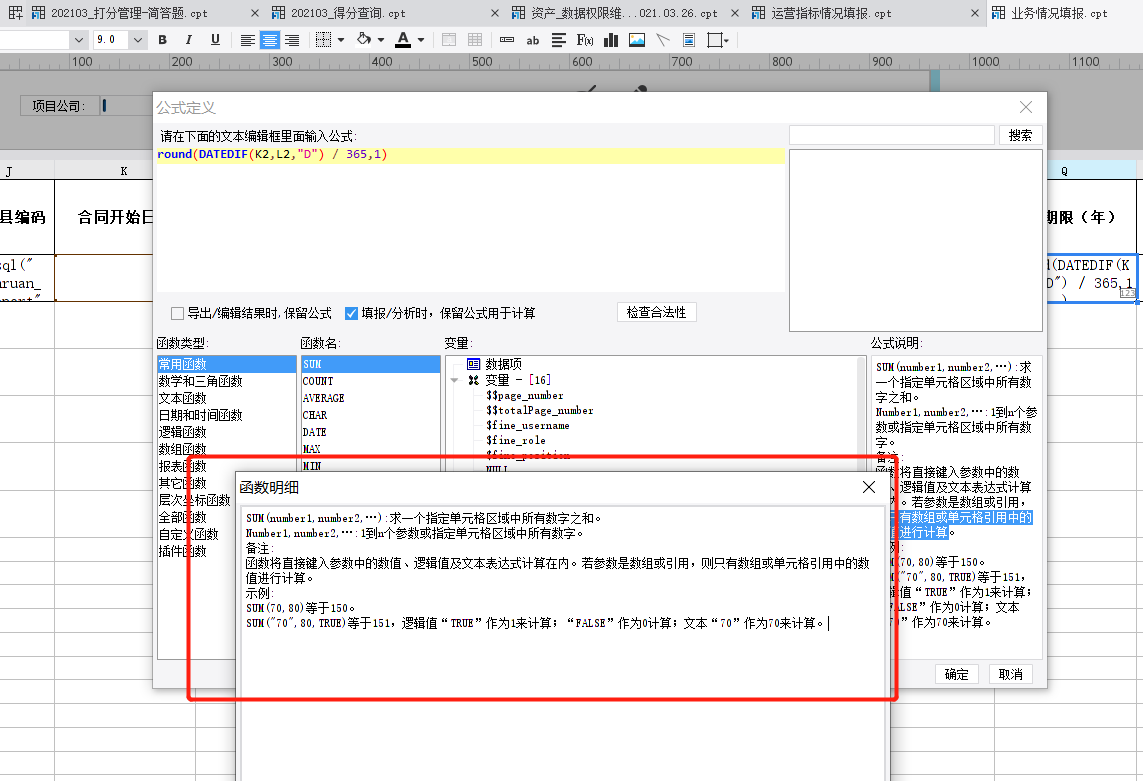Image resolution: width=1143 pixels, height=781 pixels.
Task: Collapse the 变量 tree node
Action: tap(454, 380)
